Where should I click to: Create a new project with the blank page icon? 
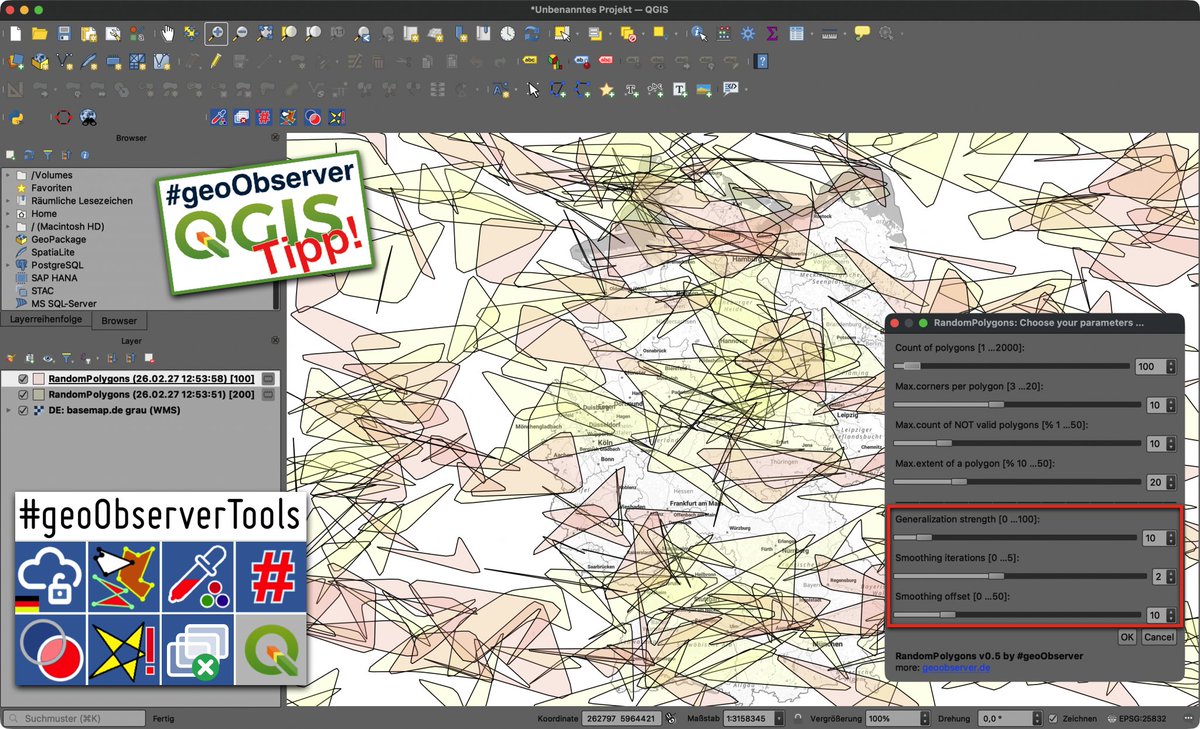click(15, 34)
